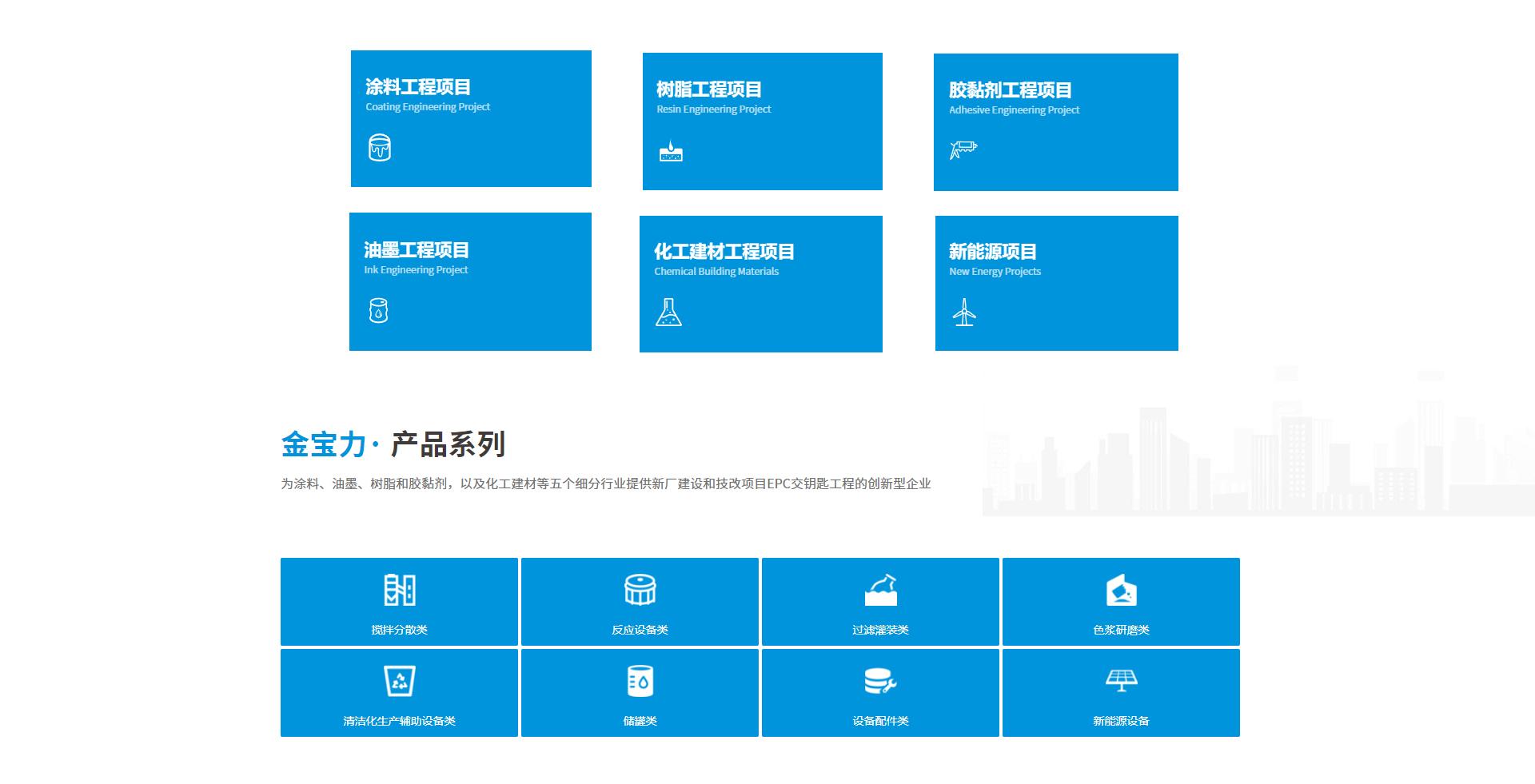Image resolution: width=1535 pixels, height=784 pixels.
Task: Click the Adhesive Engineering Project subtitle
Action: (1015, 110)
